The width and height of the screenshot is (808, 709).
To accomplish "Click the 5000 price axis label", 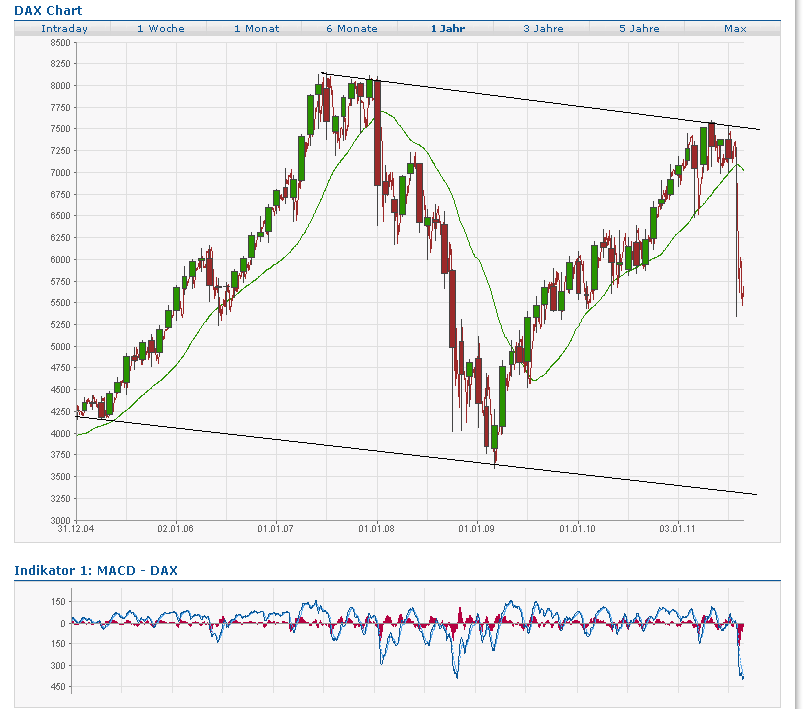I will tap(60, 347).
